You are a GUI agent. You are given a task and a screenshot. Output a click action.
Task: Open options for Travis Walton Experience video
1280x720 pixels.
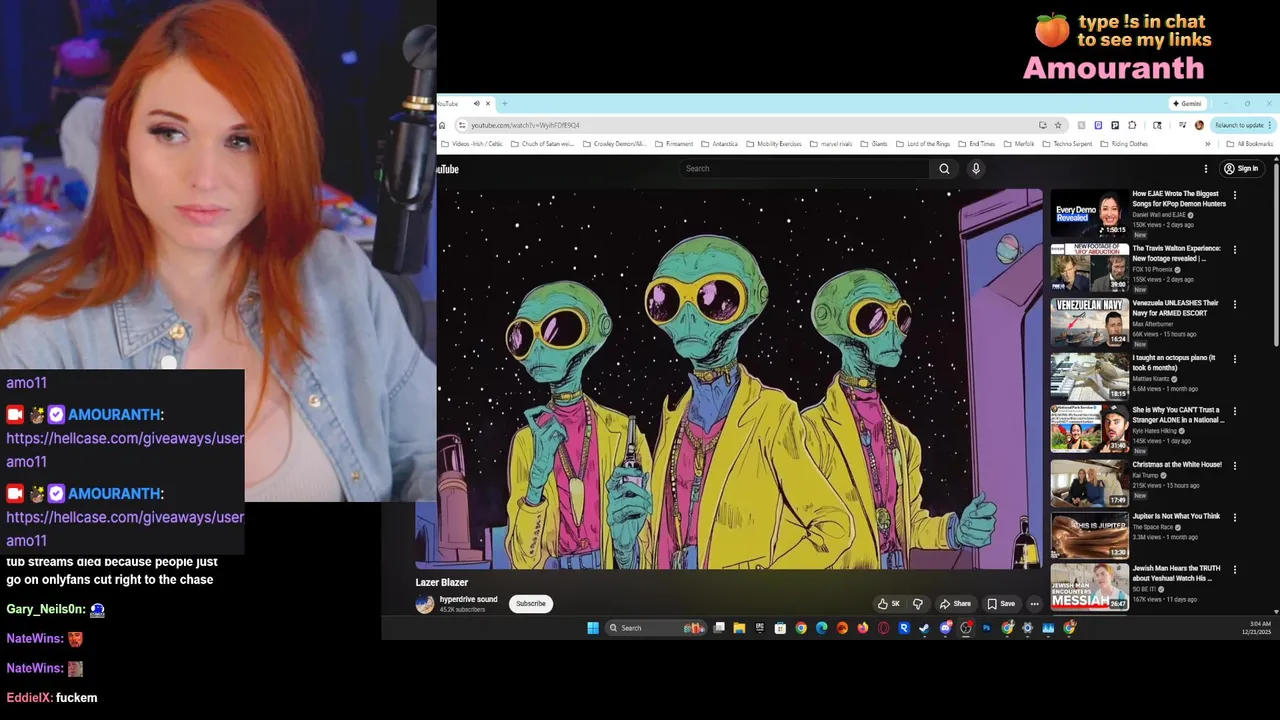click(1235, 250)
